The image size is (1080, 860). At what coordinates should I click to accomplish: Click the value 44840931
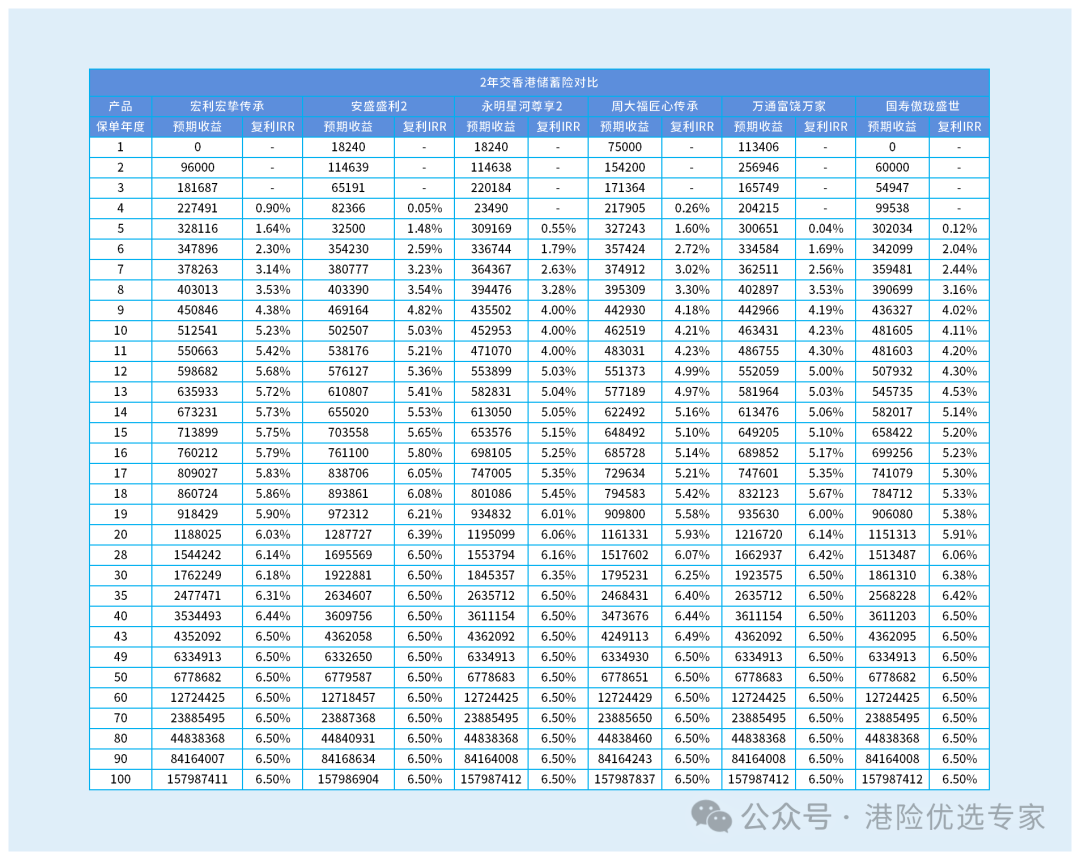[349, 738]
